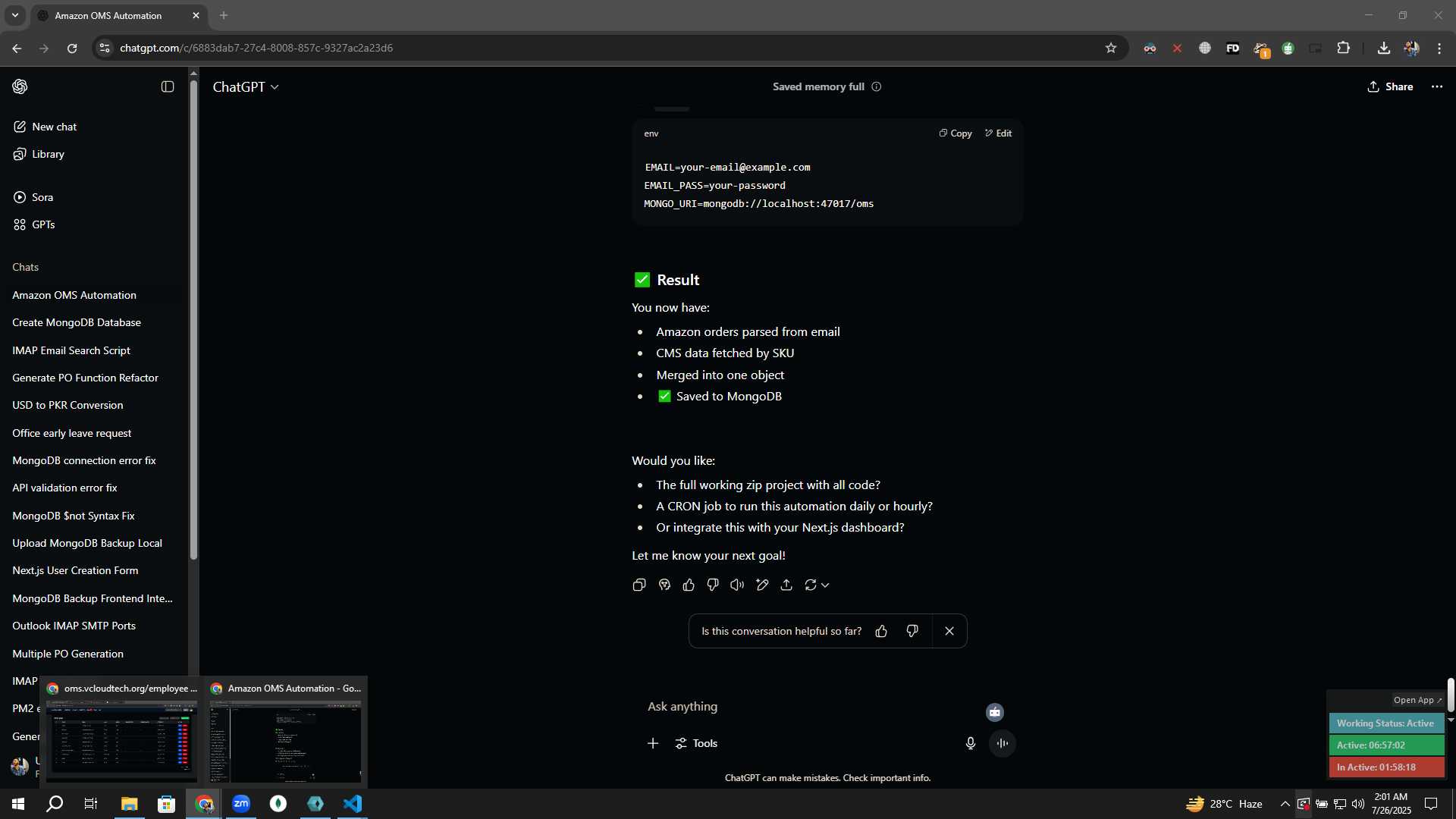The height and width of the screenshot is (819, 1456).
Task: Start dictation with the microphone icon
Action: (971, 743)
